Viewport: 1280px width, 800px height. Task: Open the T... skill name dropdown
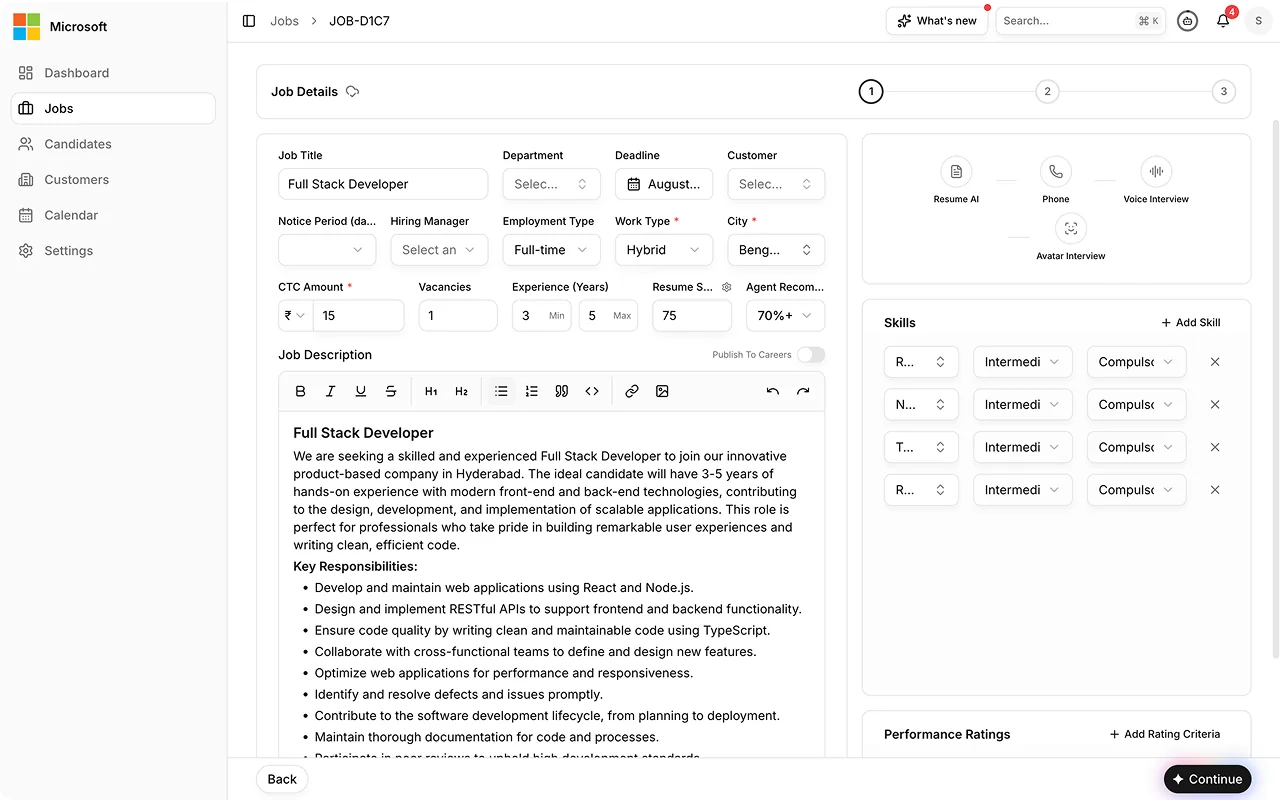(x=921, y=447)
